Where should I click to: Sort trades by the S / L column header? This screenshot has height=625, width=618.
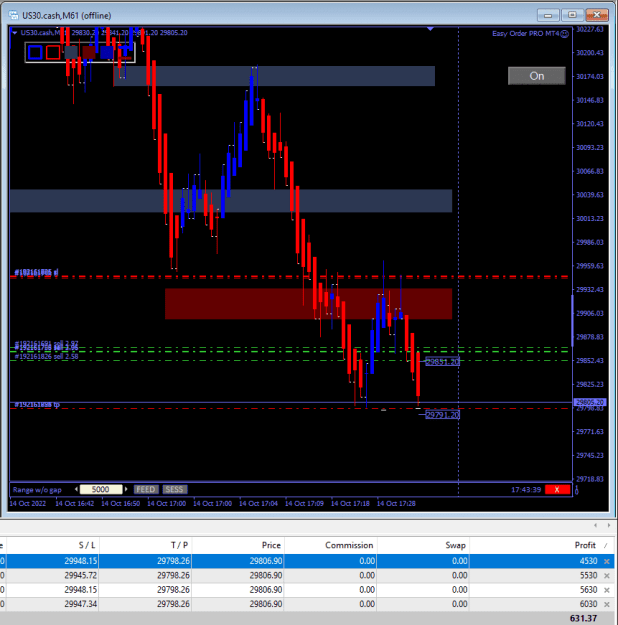[87, 545]
